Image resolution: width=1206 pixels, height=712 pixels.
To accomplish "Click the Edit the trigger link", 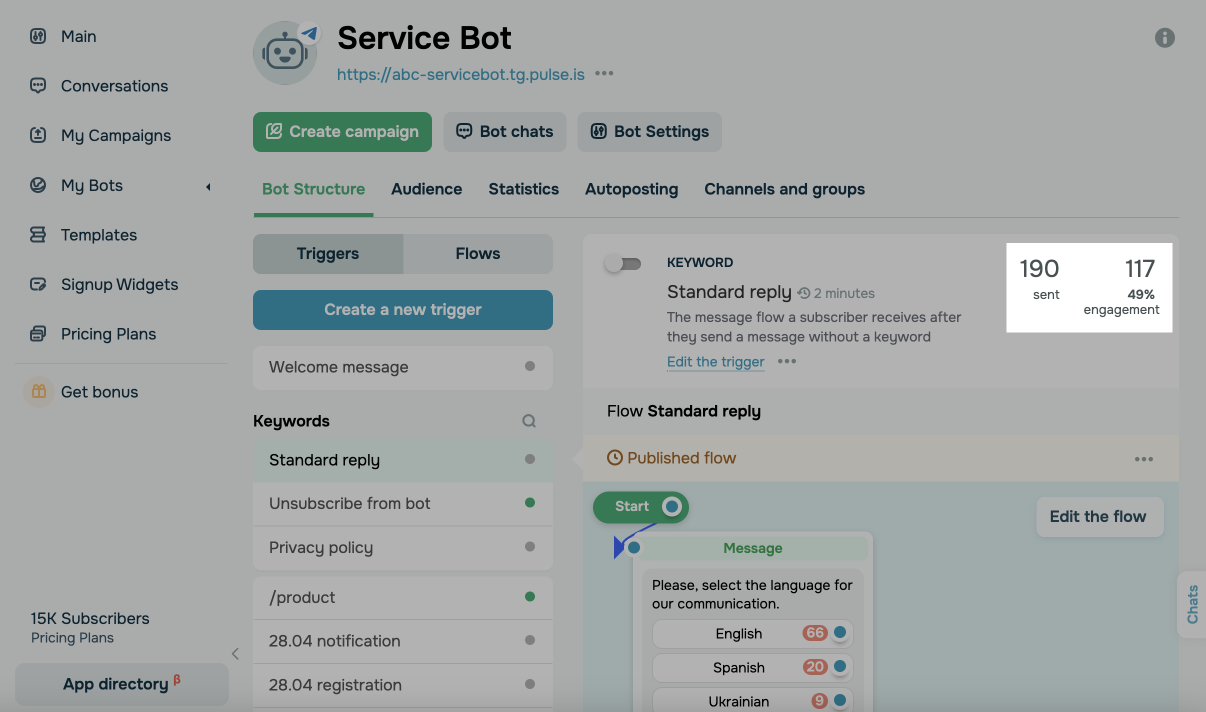I will pos(715,362).
